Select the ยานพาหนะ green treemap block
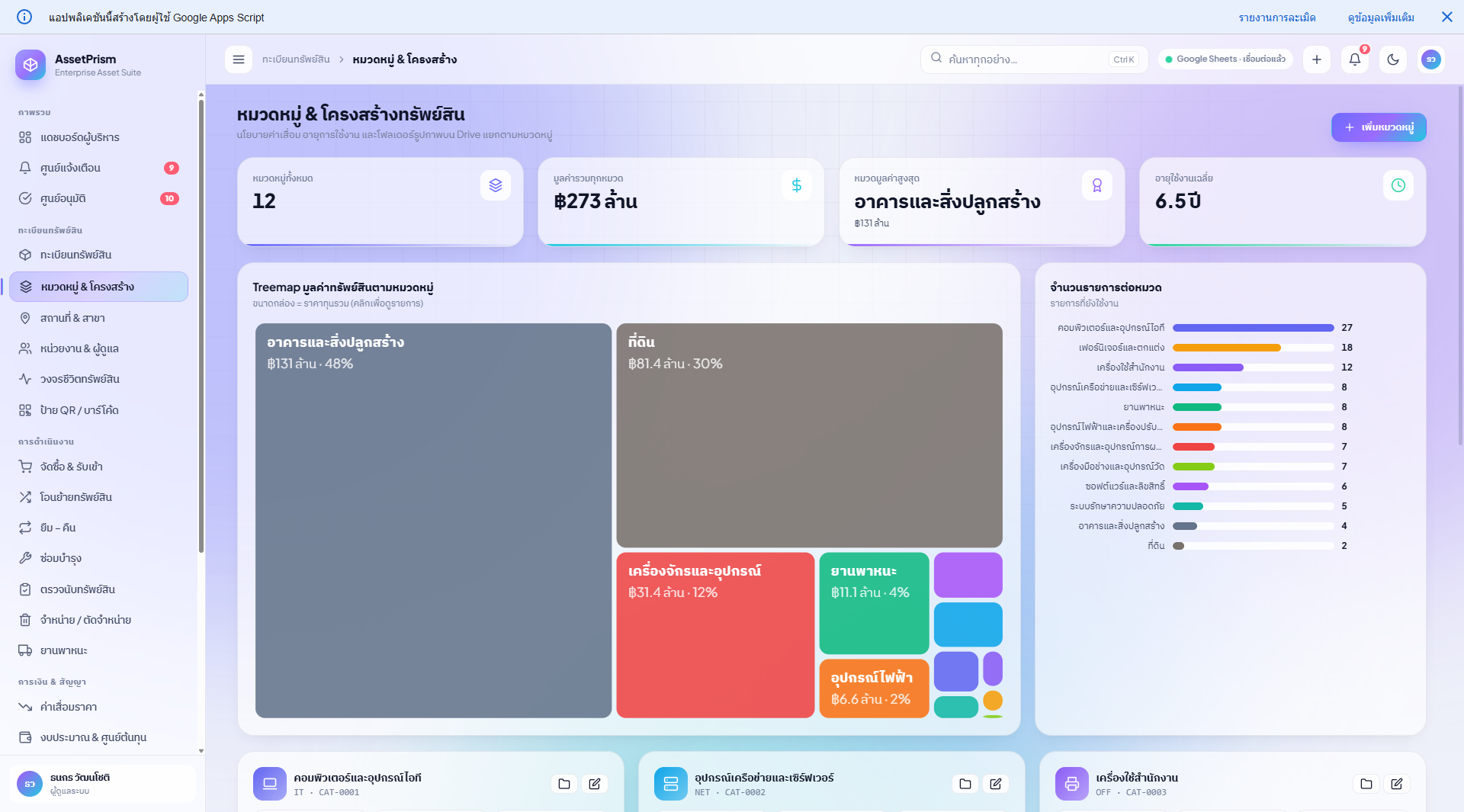This screenshot has height=812, width=1464. (x=874, y=603)
